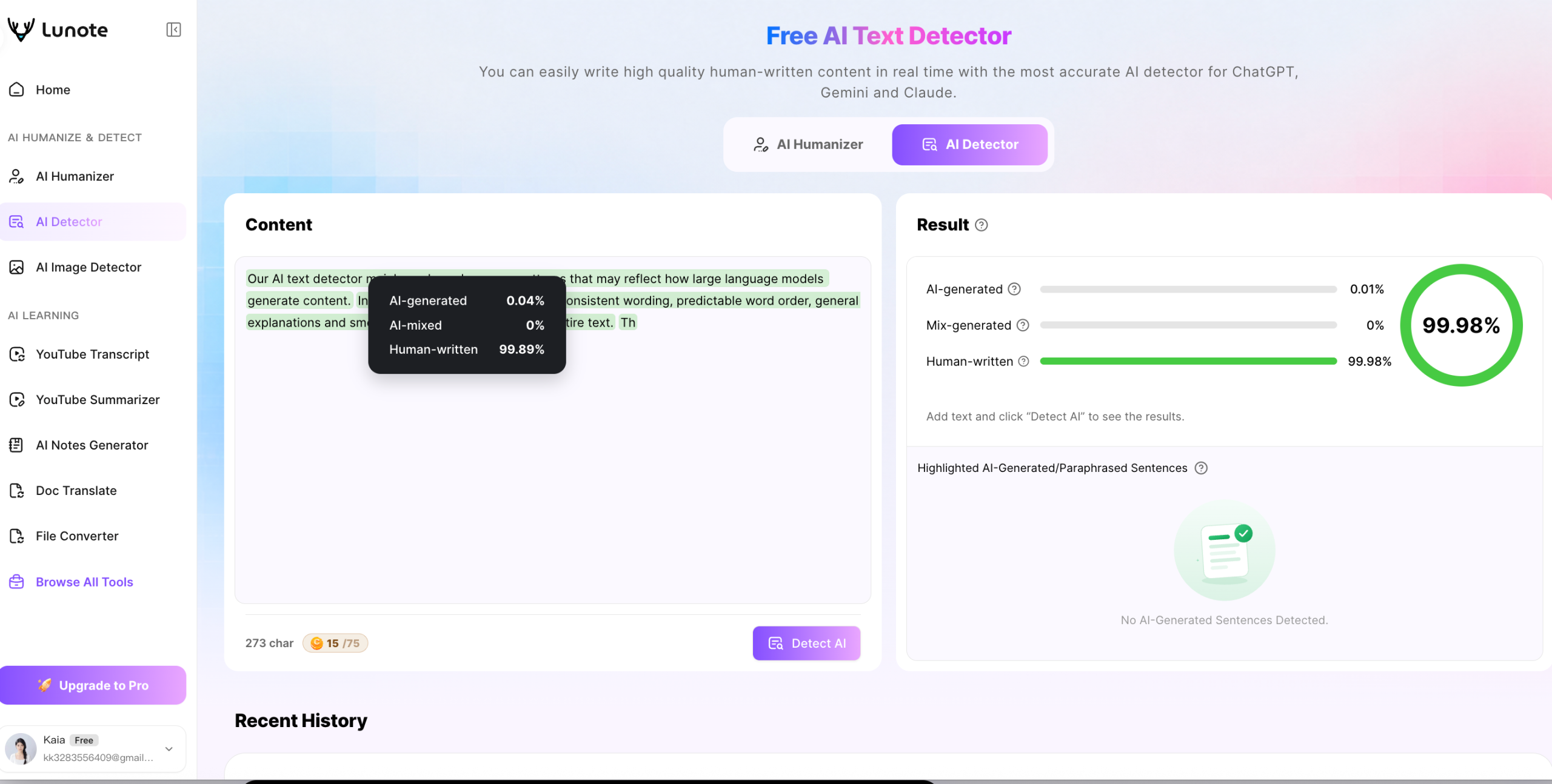Image resolution: width=1552 pixels, height=784 pixels.
Task: Click the 'AI-generated 0.04%' tooltip row
Action: click(x=467, y=301)
